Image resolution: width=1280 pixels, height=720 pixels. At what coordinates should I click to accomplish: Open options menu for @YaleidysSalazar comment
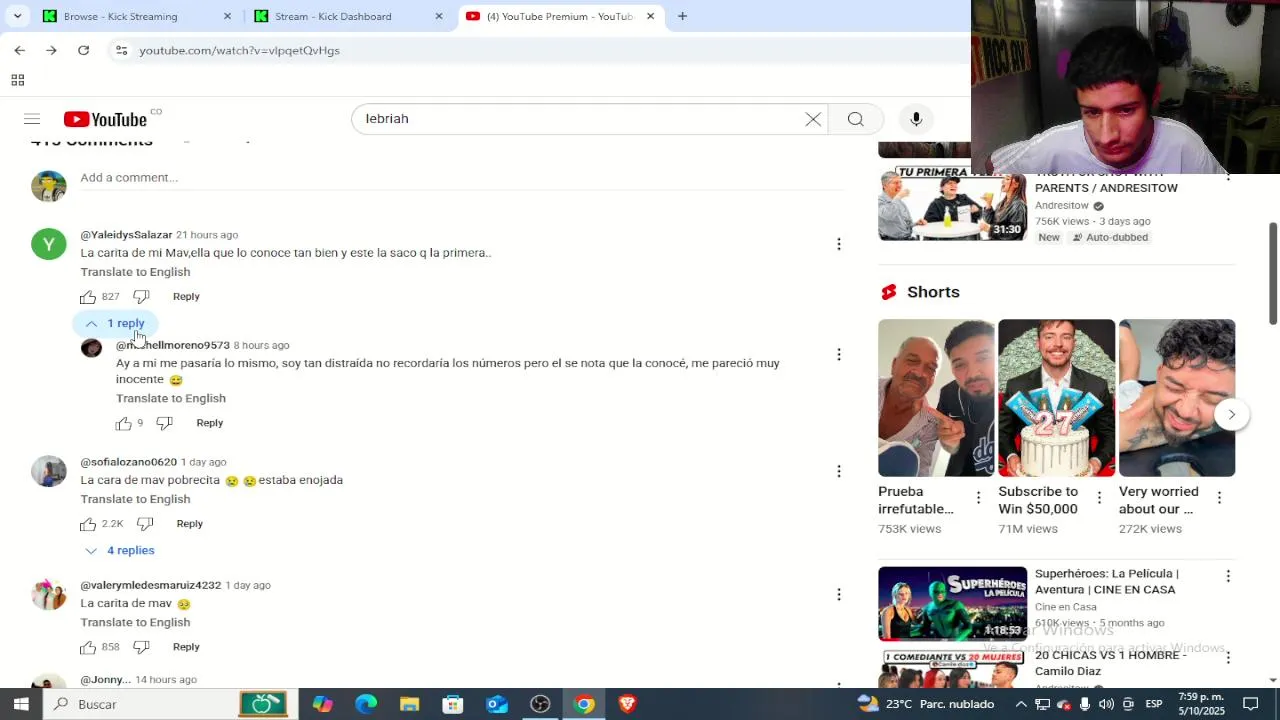pyautogui.click(x=839, y=244)
